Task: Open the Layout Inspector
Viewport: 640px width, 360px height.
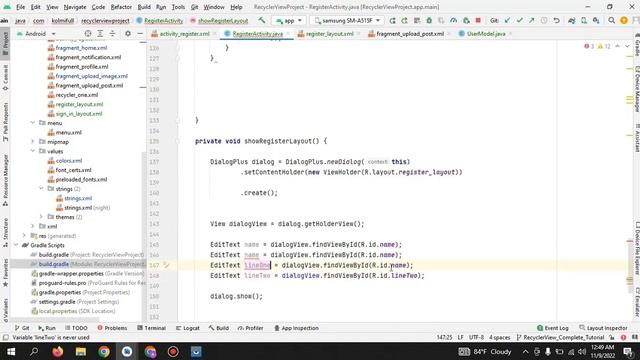Action: click(x=603, y=328)
